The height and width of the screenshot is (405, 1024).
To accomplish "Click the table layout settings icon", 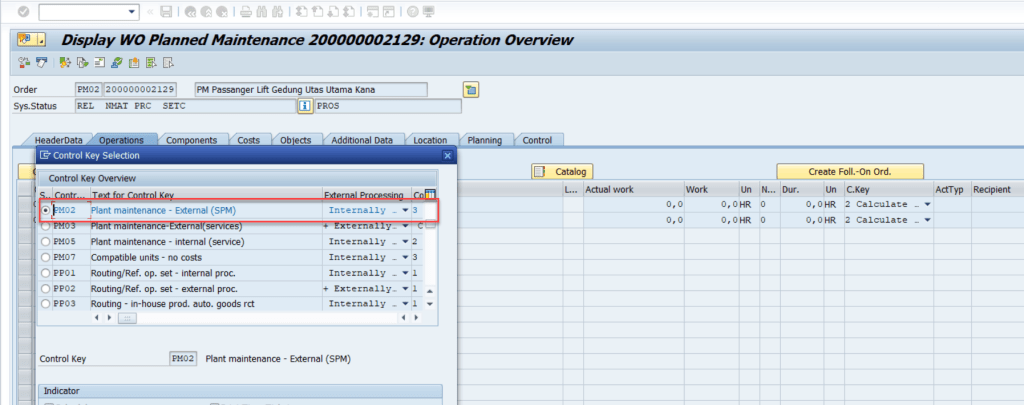I will tap(430, 194).
